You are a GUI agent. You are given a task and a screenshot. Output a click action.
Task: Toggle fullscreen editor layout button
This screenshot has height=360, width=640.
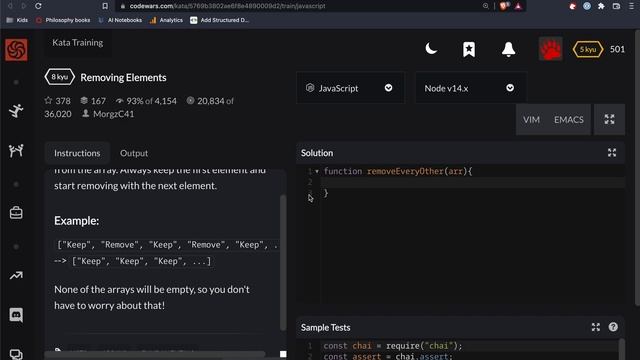609,119
